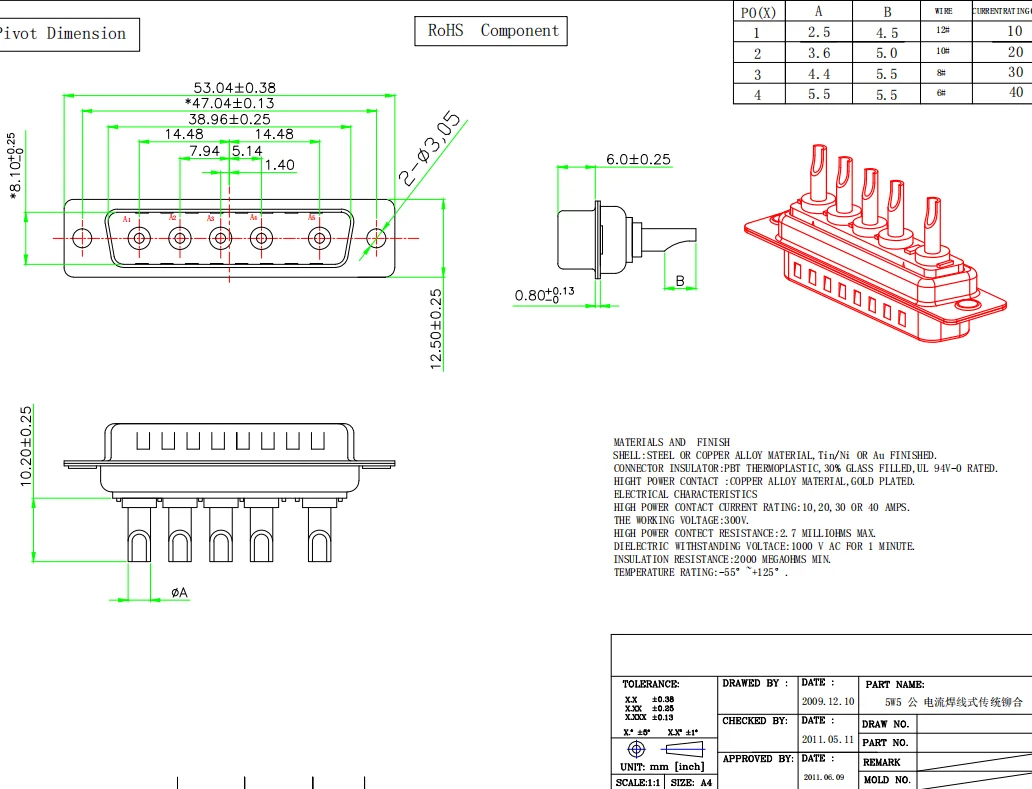
Task: Click the SCALE:1:1 cell
Action: (x=638, y=783)
